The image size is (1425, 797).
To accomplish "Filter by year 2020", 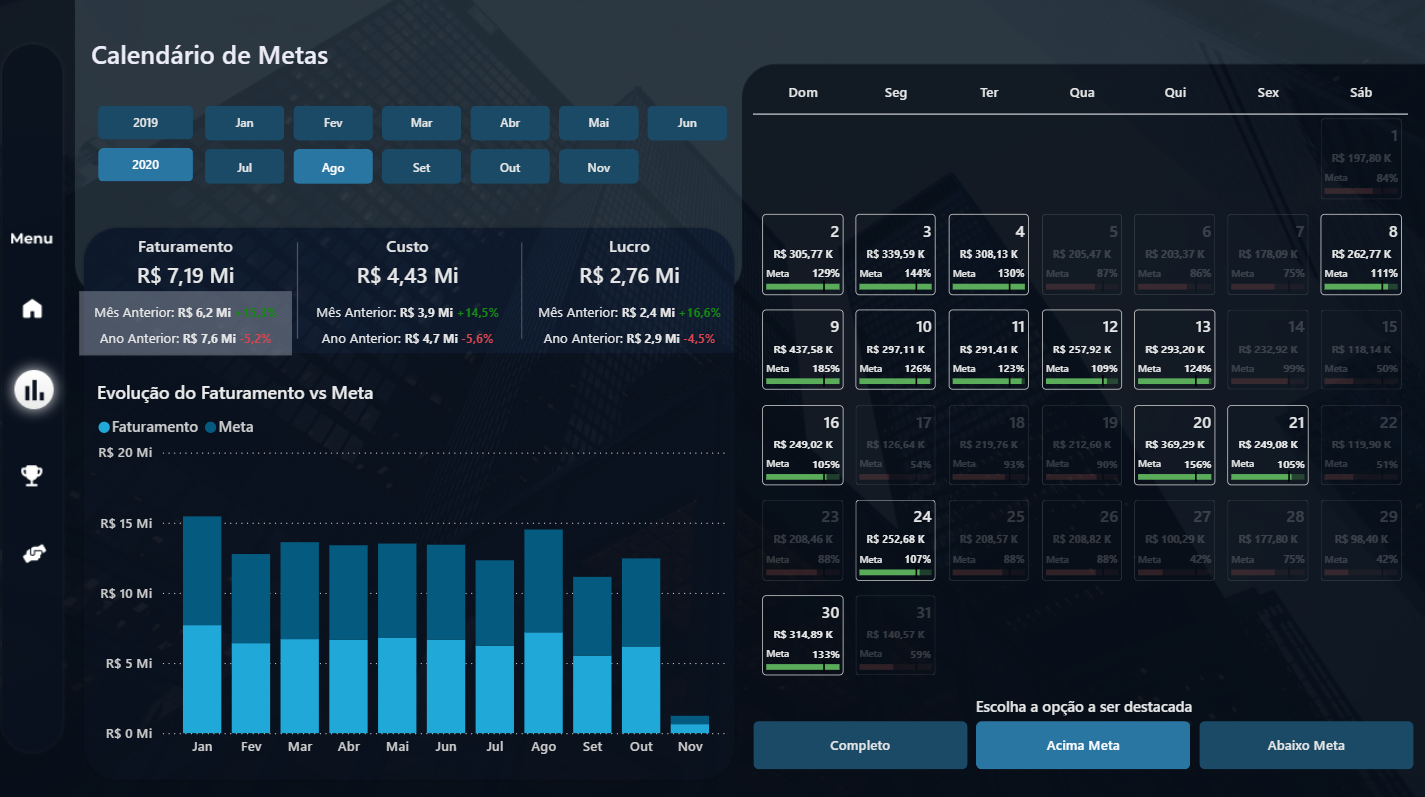I will pos(145,165).
